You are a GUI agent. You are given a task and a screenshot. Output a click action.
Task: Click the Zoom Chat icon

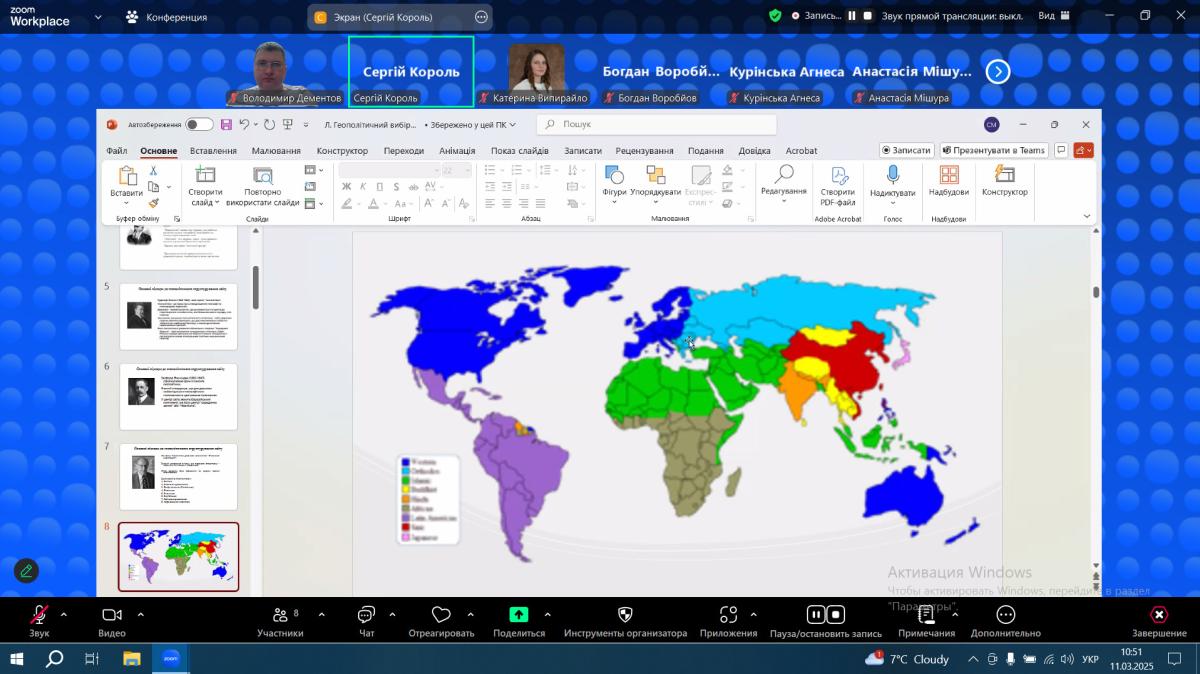click(x=366, y=615)
